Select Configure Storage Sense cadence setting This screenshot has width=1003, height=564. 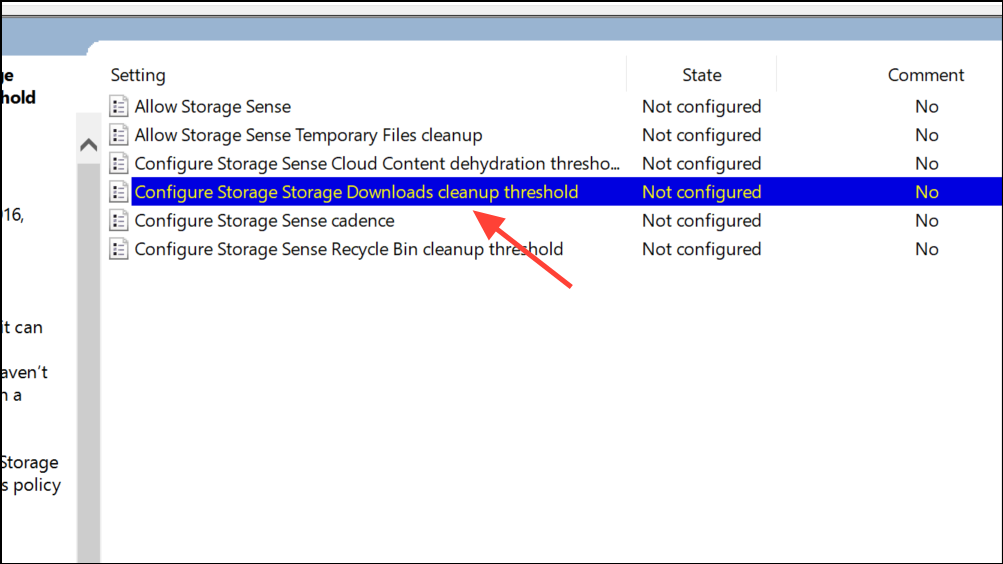264,221
